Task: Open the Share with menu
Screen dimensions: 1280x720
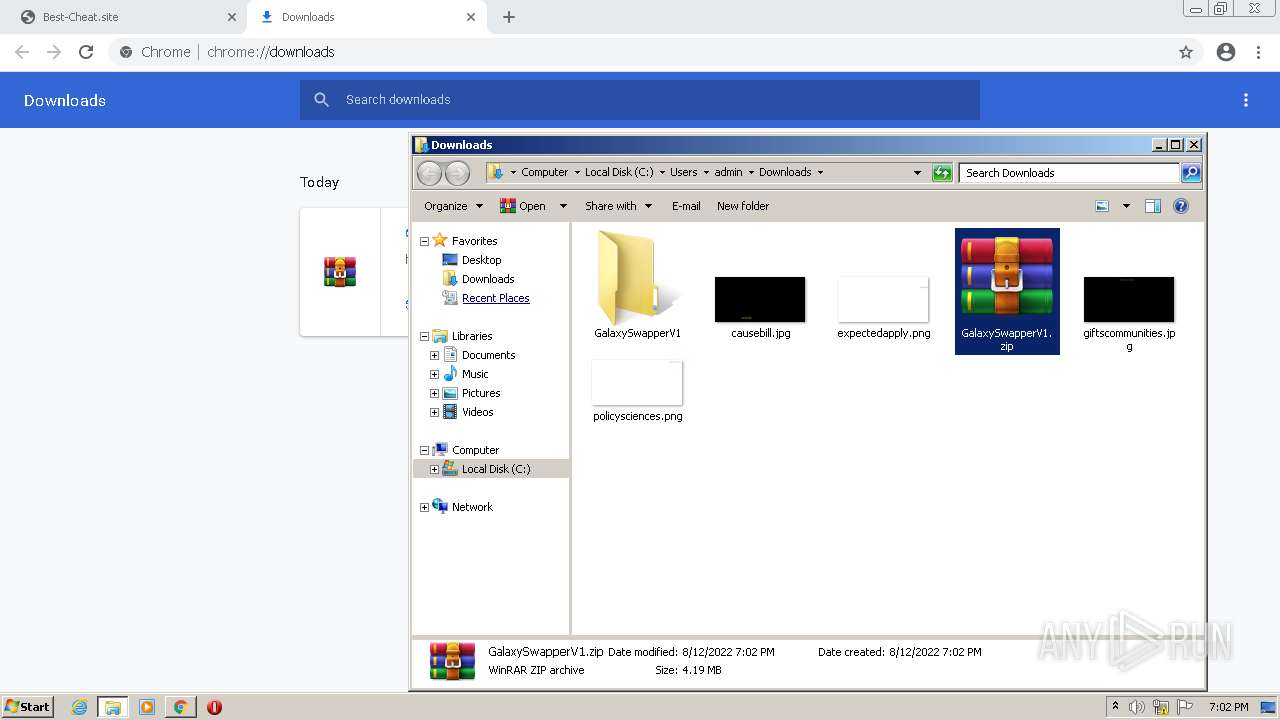Action: (618, 206)
